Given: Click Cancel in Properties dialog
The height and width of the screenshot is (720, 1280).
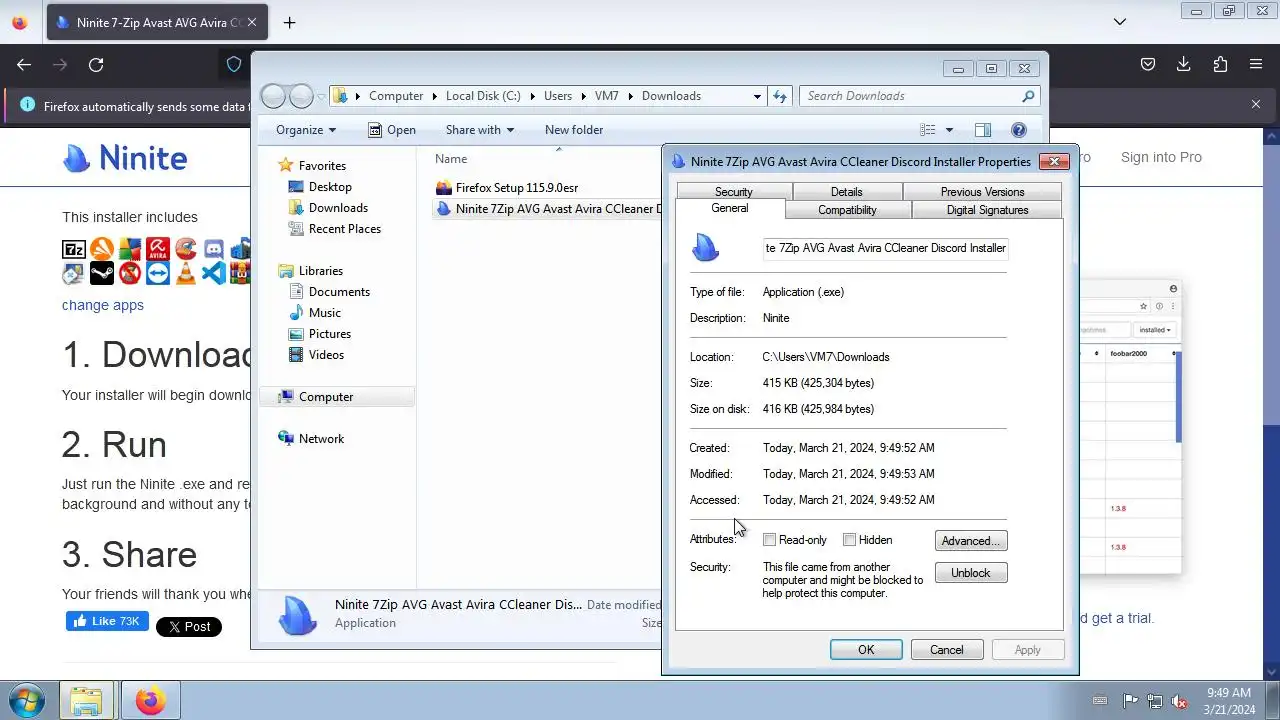Looking at the screenshot, I should click(x=946, y=650).
